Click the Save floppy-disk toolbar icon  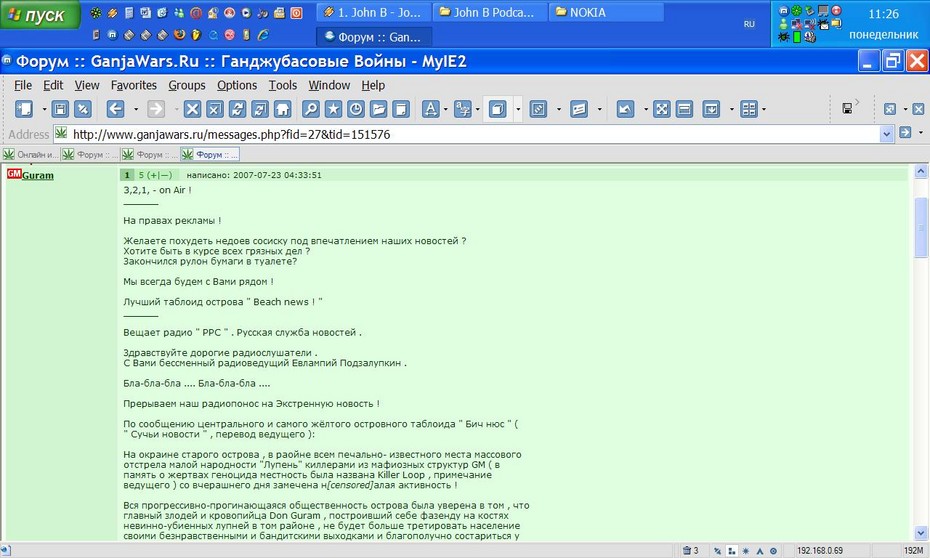click(x=60, y=109)
